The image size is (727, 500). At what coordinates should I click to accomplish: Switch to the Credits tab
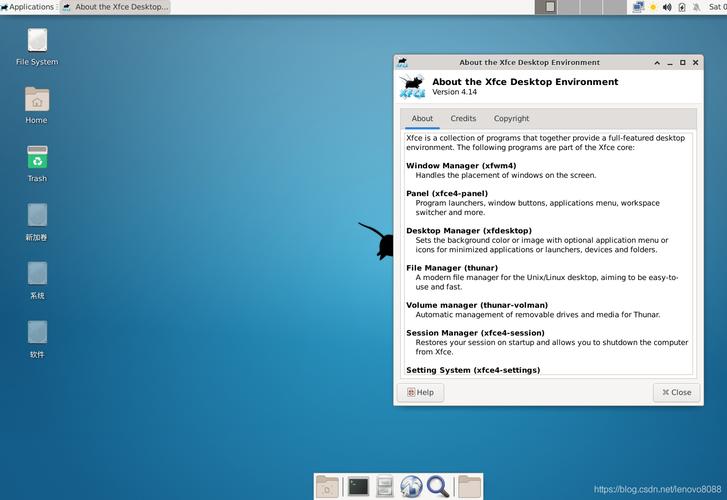pyautogui.click(x=463, y=119)
